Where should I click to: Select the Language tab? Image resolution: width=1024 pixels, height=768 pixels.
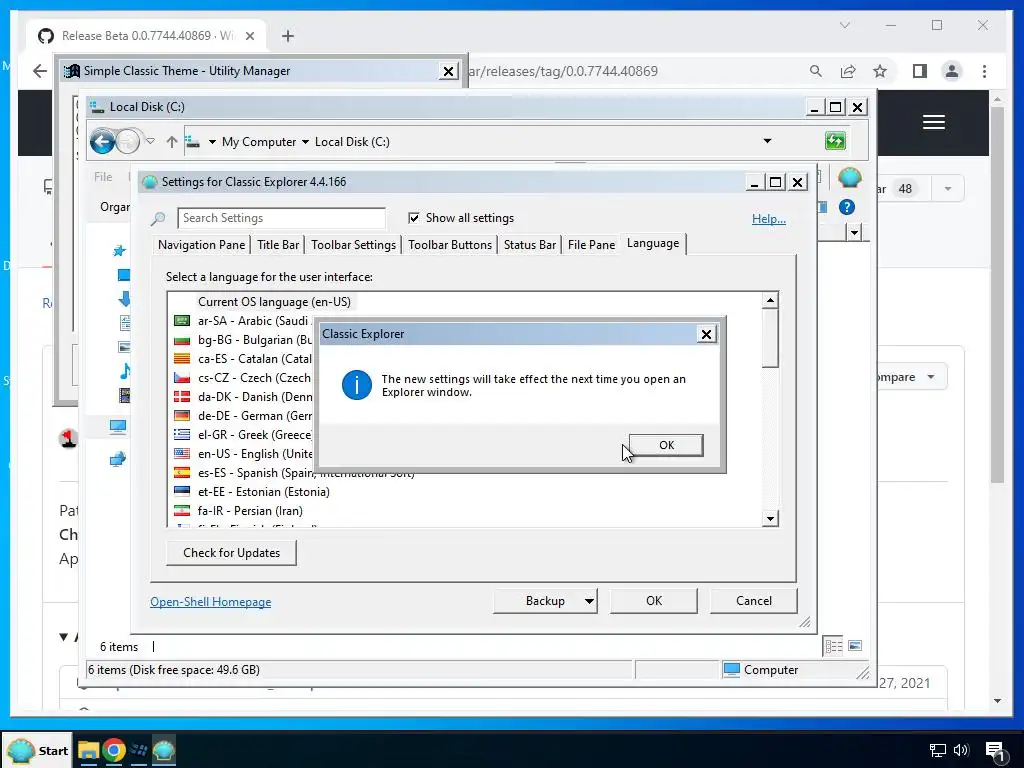653,243
